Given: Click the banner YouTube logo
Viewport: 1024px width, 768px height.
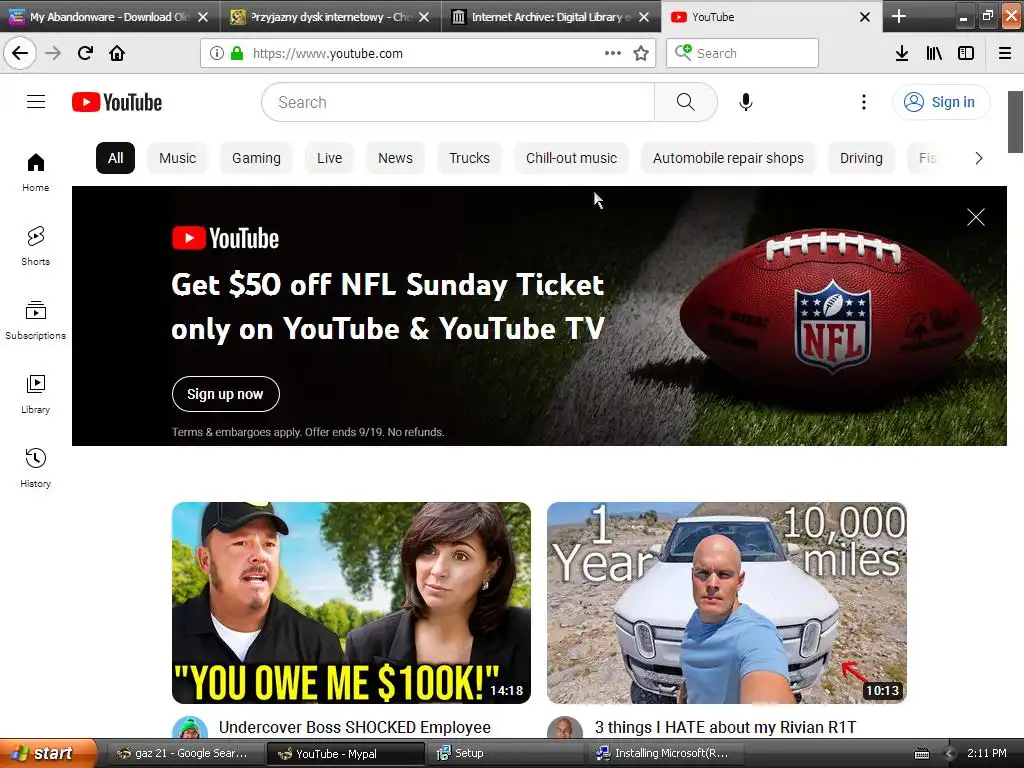Looking at the screenshot, I should coord(225,238).
